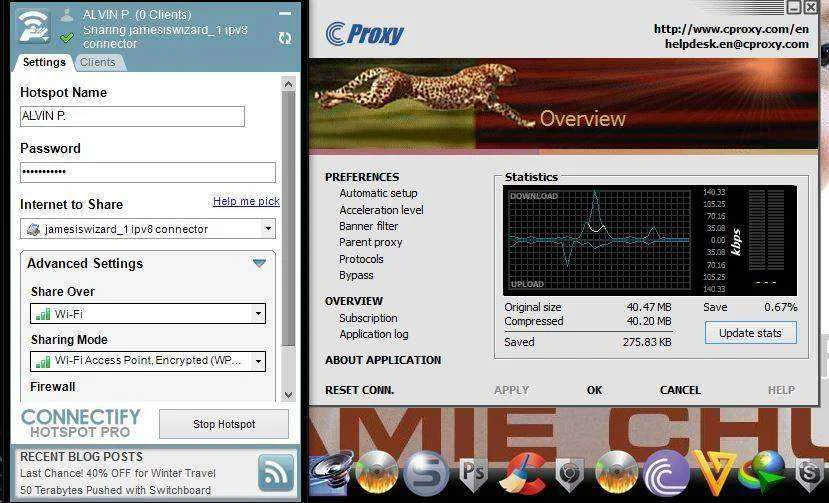Open the Chrome shield icon in the dock

pyautogui.click(x=569, y=474)
